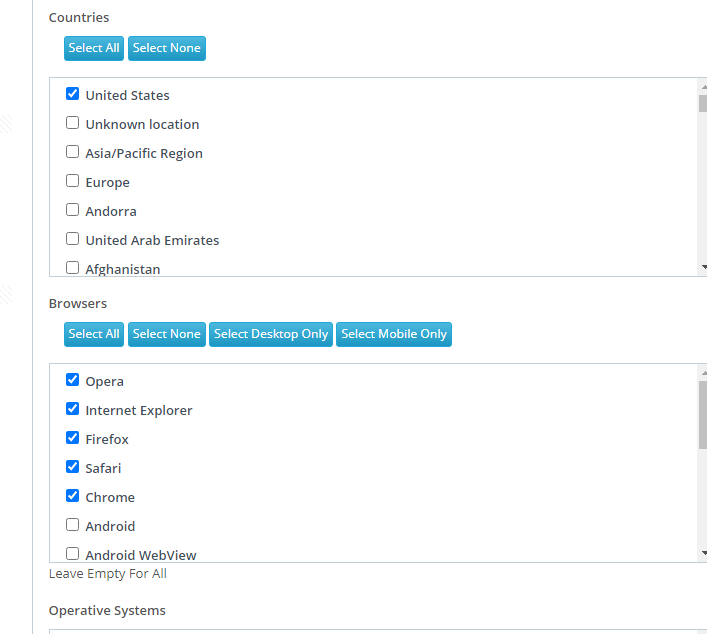Check the Unknown location checkbox
Image resolution: width=707 pixels, height=634 pixels.
(x=72, y=123)
